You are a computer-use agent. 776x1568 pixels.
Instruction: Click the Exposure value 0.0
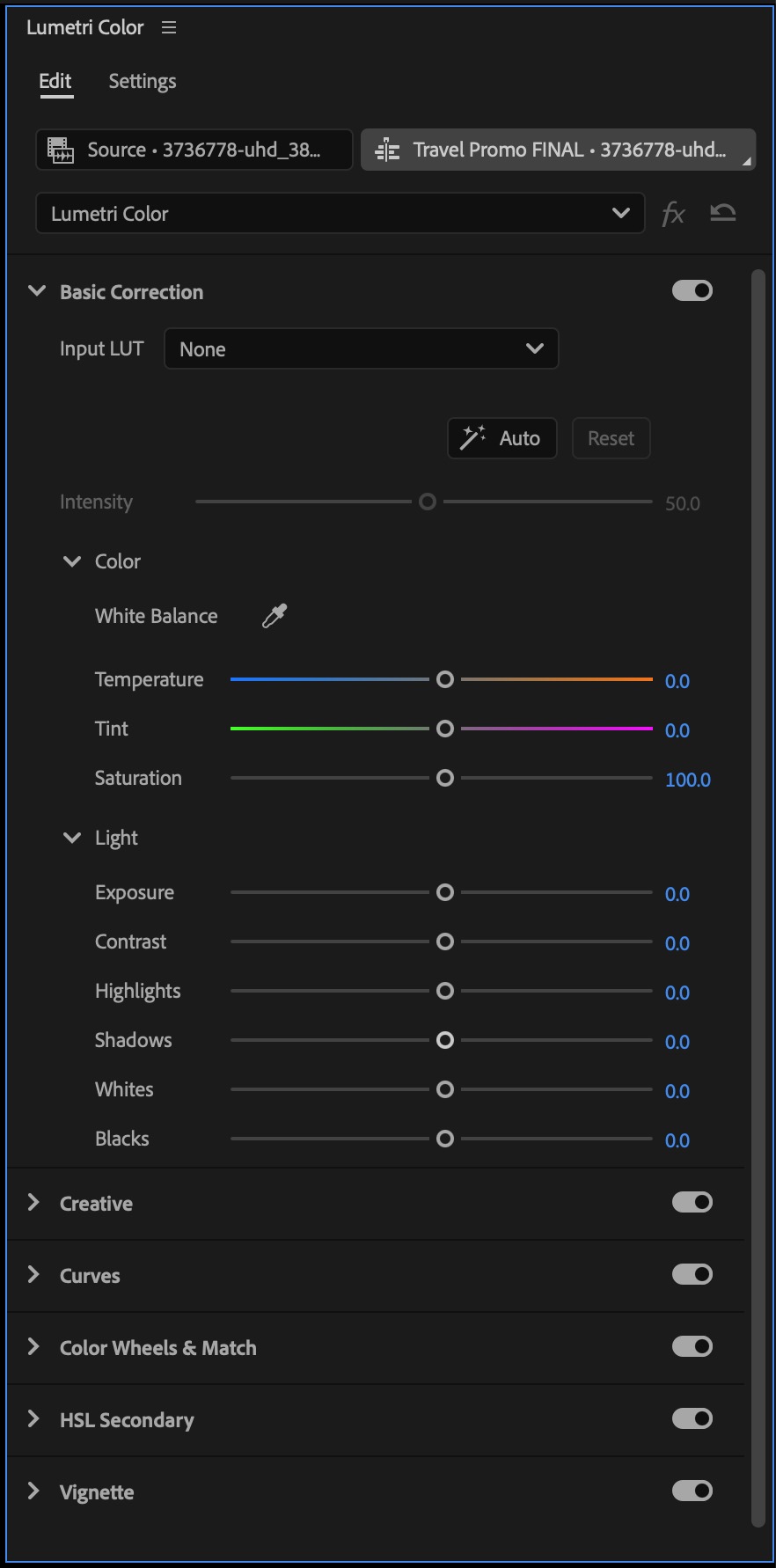[677, 894]
